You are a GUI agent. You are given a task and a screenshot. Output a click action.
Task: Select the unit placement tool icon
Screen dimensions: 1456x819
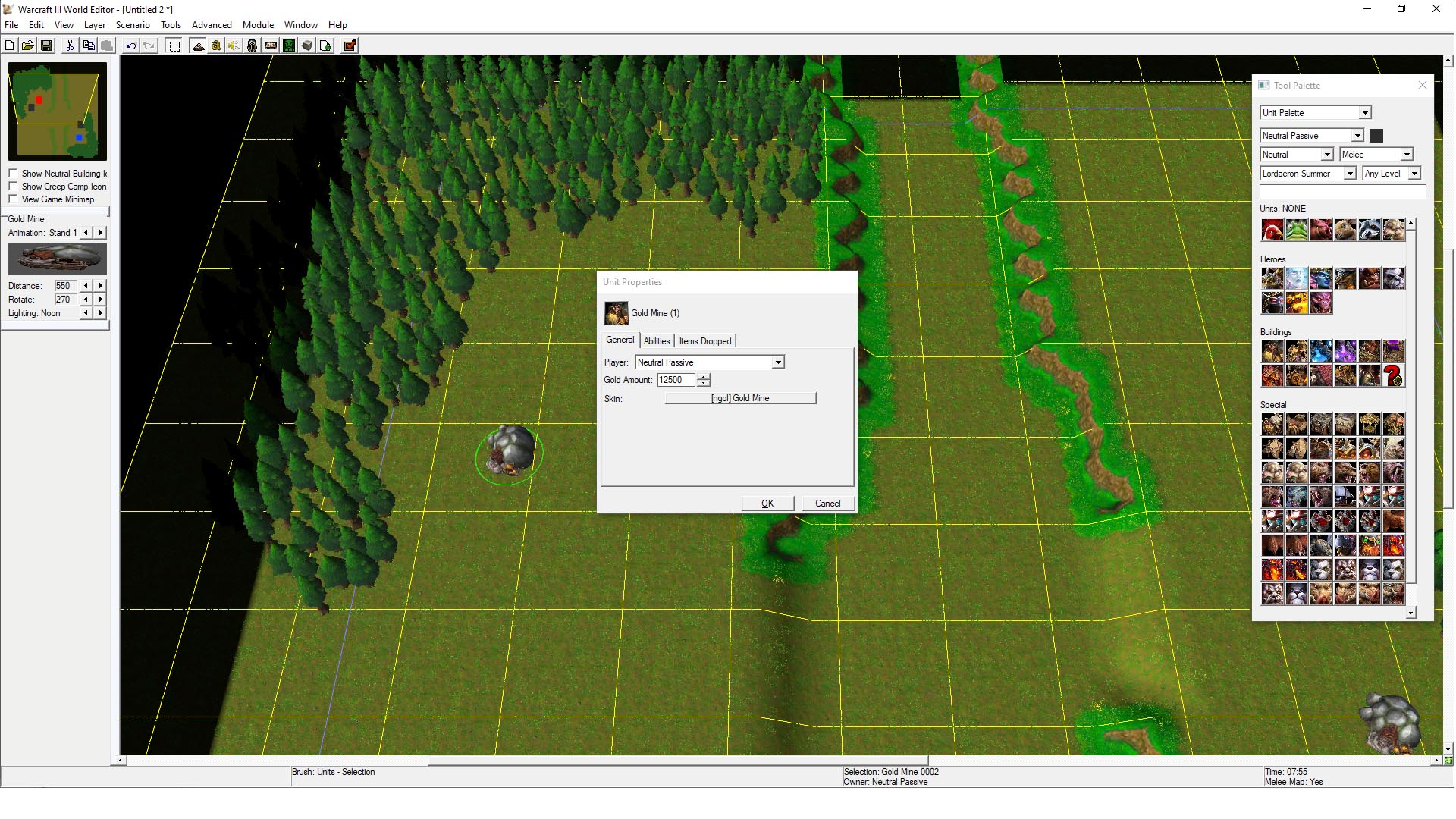tap(253, 45)
